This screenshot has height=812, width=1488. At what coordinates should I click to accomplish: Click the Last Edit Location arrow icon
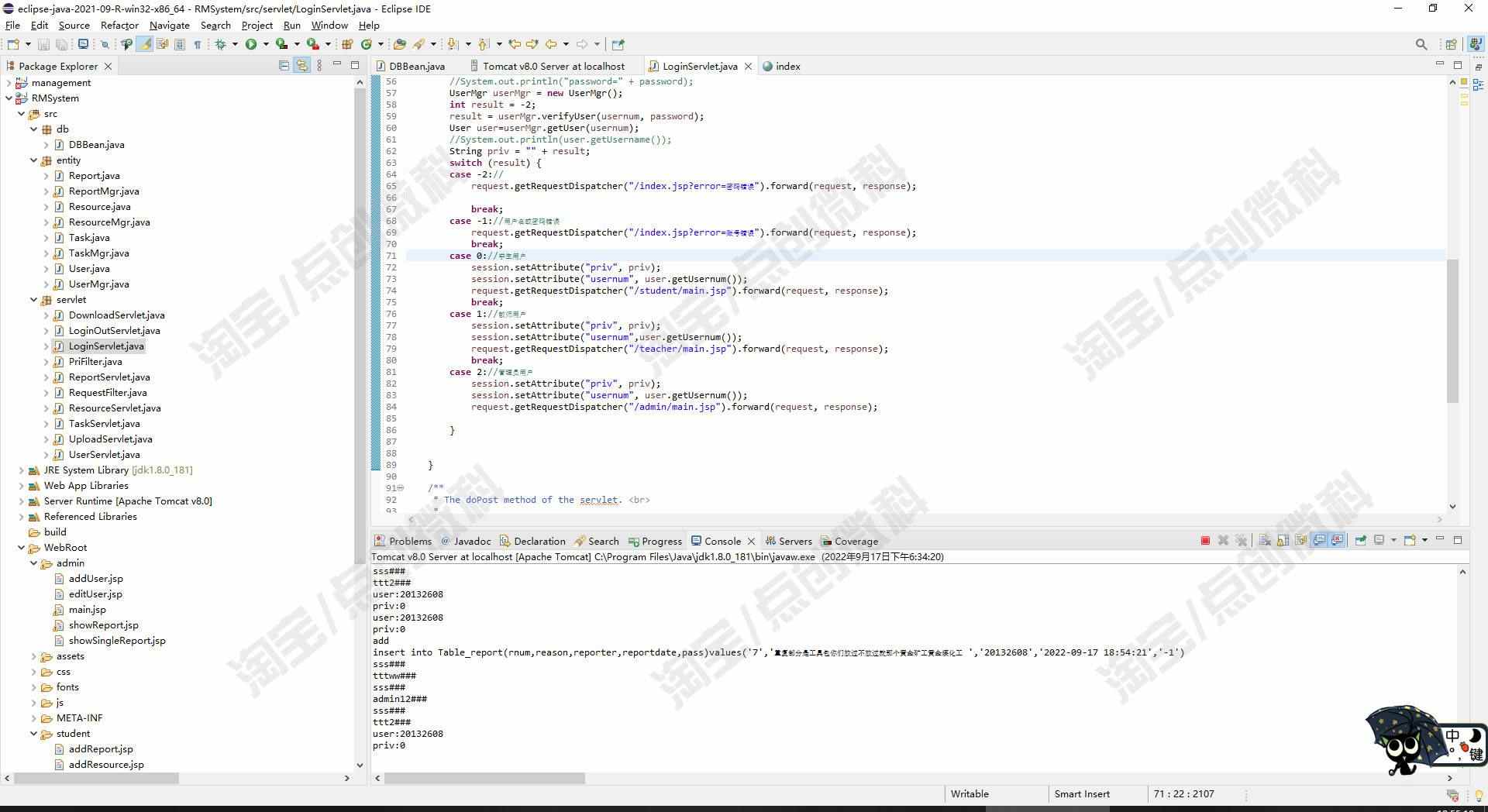[515, 44]
